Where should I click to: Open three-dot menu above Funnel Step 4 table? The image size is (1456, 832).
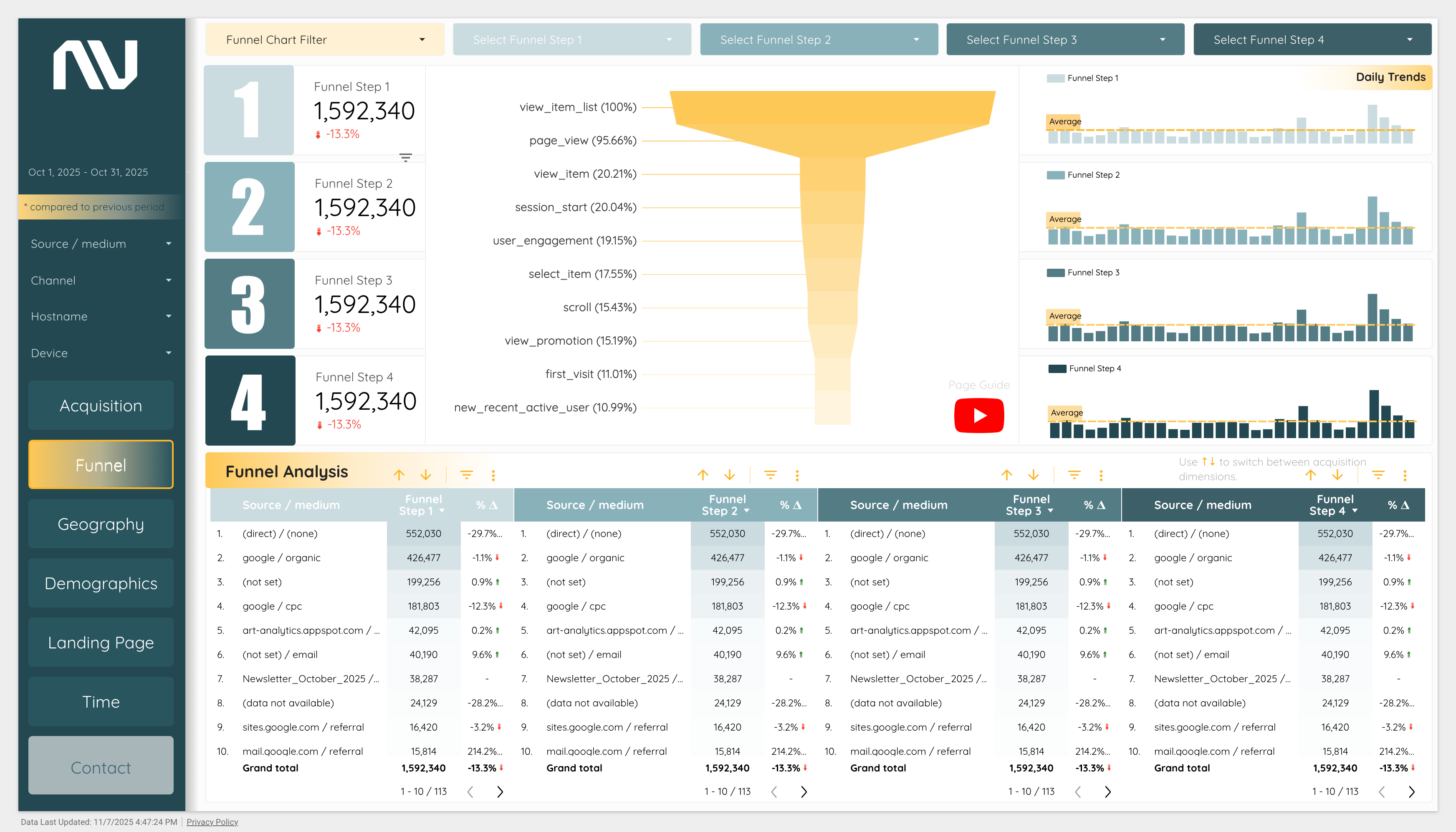pos(1405,475)
